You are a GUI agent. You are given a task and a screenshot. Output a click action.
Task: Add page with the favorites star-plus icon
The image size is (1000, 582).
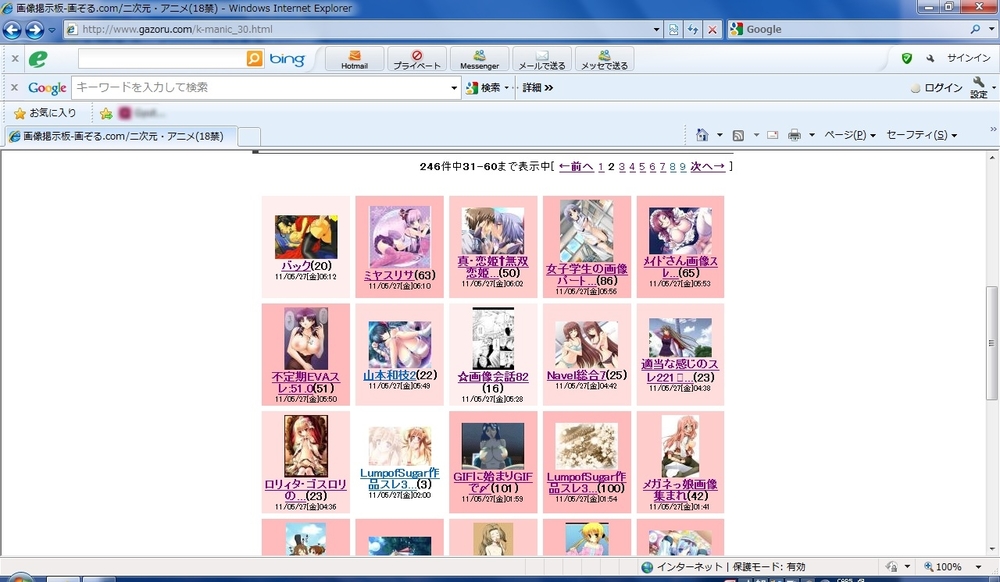coord(106,113)
